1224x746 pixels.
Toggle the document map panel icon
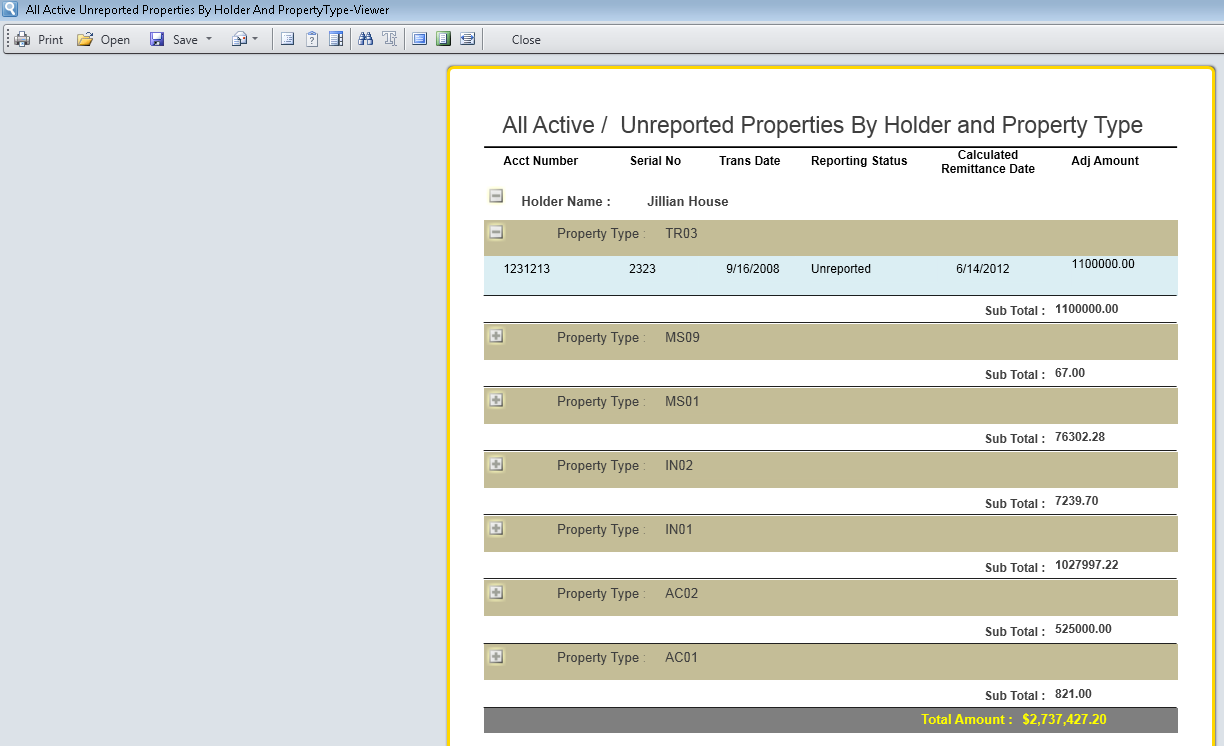point(287,39)
